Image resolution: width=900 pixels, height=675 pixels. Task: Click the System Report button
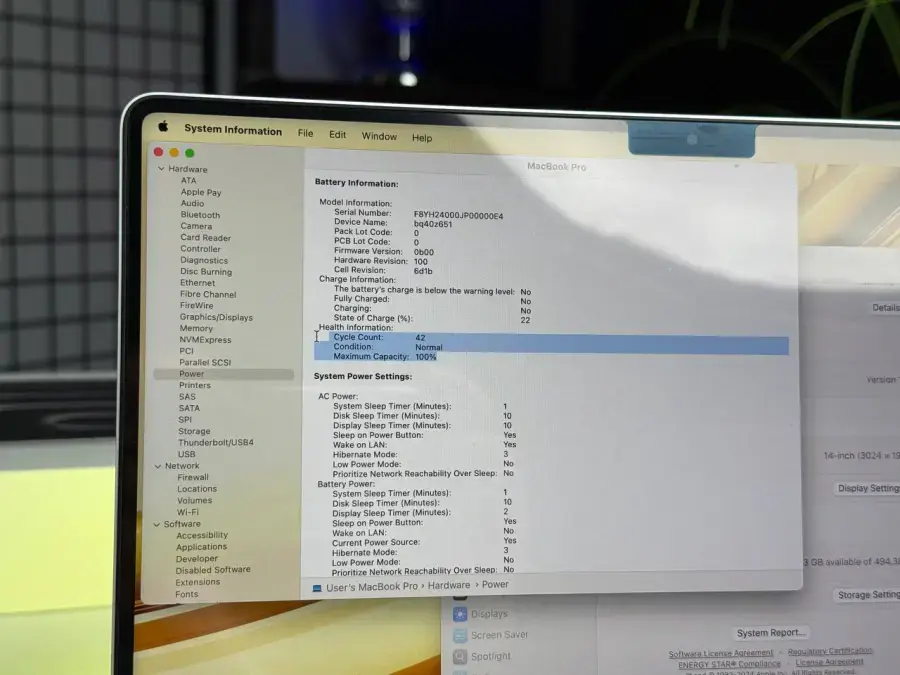[x=770, y=633]
